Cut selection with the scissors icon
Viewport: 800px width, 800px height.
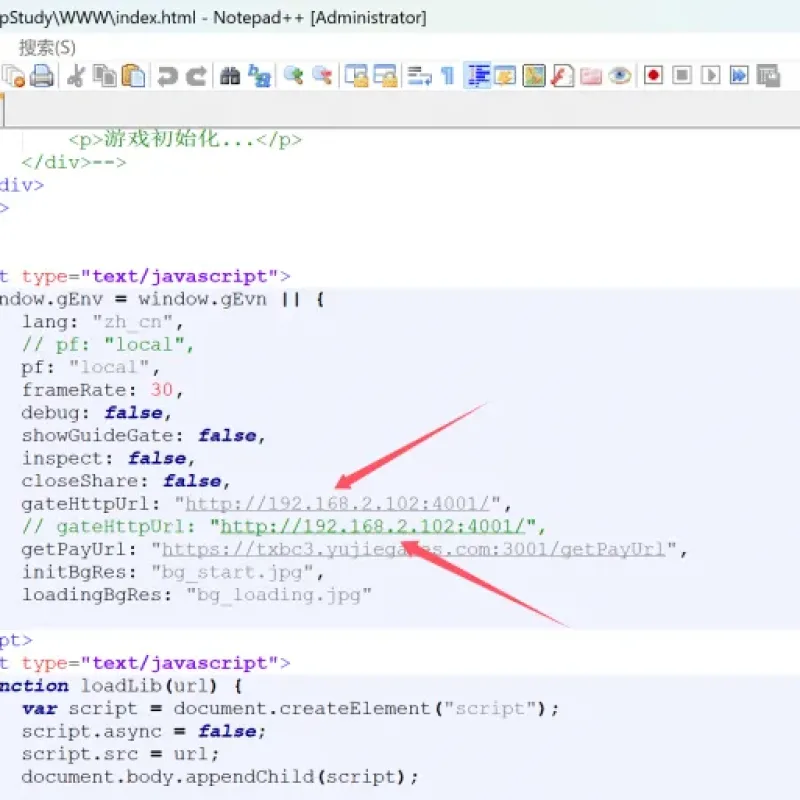(x=76, y=76)
